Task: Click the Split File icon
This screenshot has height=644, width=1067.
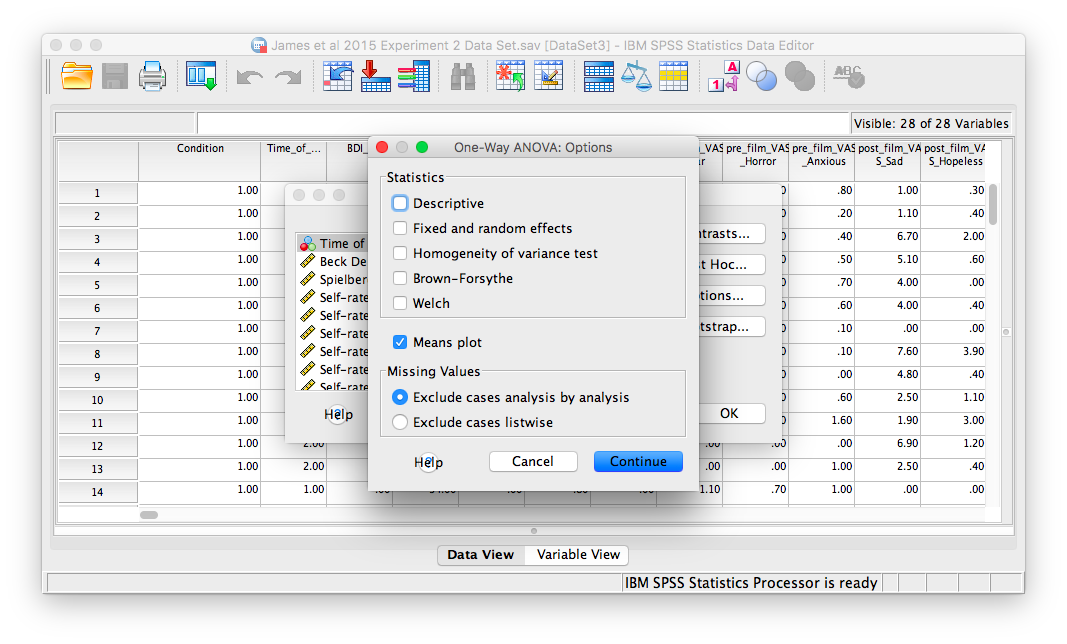Action: coord(599,76)
